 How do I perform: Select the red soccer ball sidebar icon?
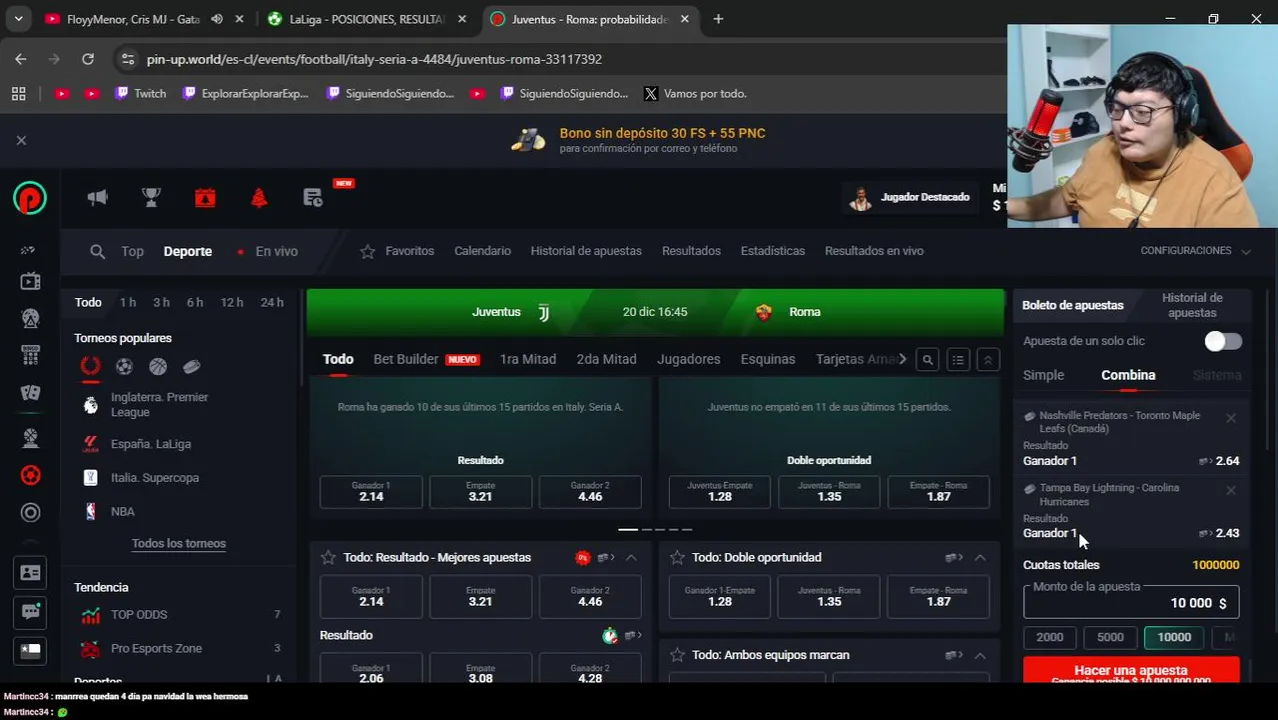click(30, 475)
